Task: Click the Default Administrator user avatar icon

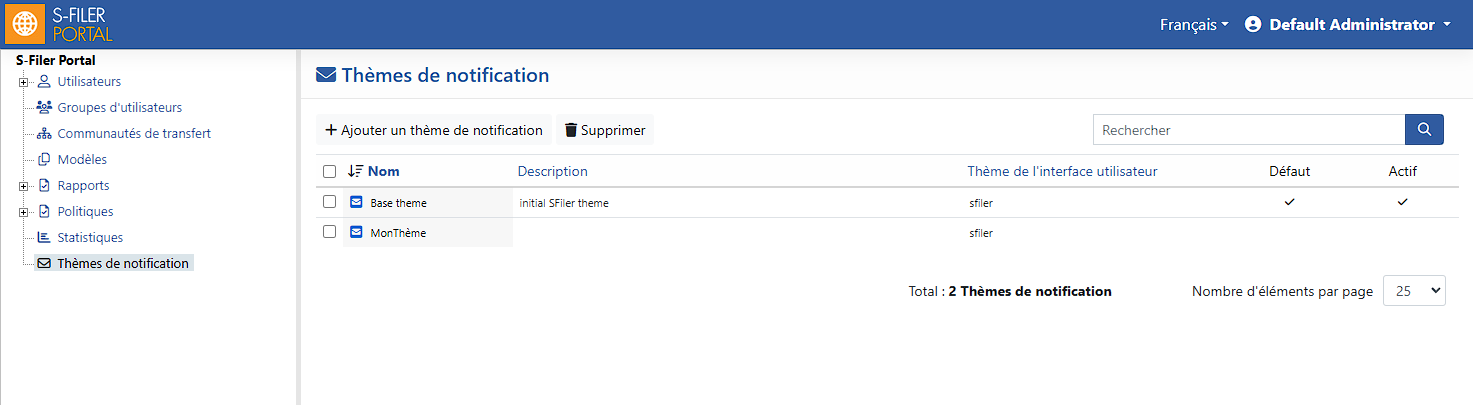Action: pyautogui.click(x=1253, y=24)
